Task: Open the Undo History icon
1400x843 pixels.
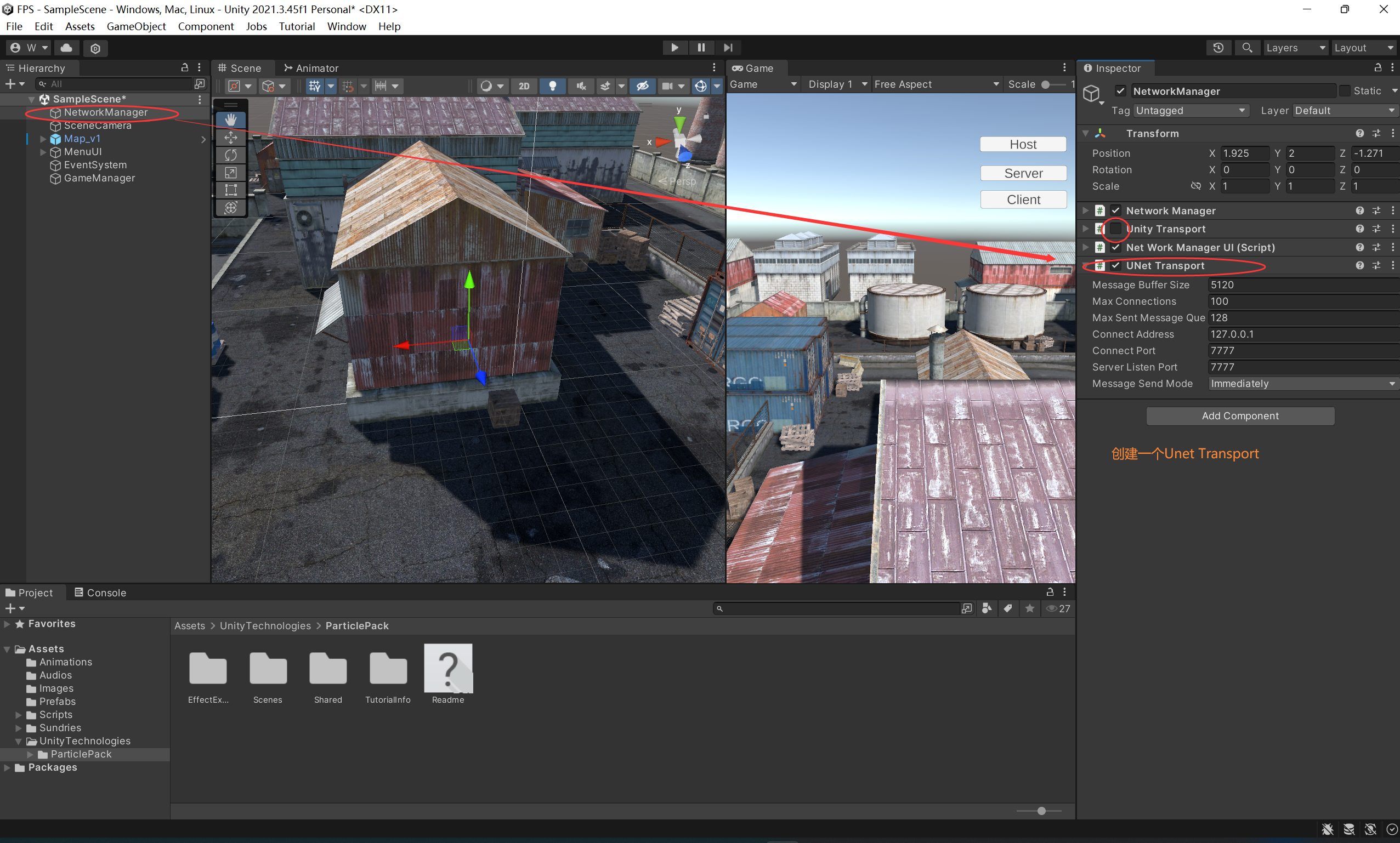Action: click(1218, 48)
